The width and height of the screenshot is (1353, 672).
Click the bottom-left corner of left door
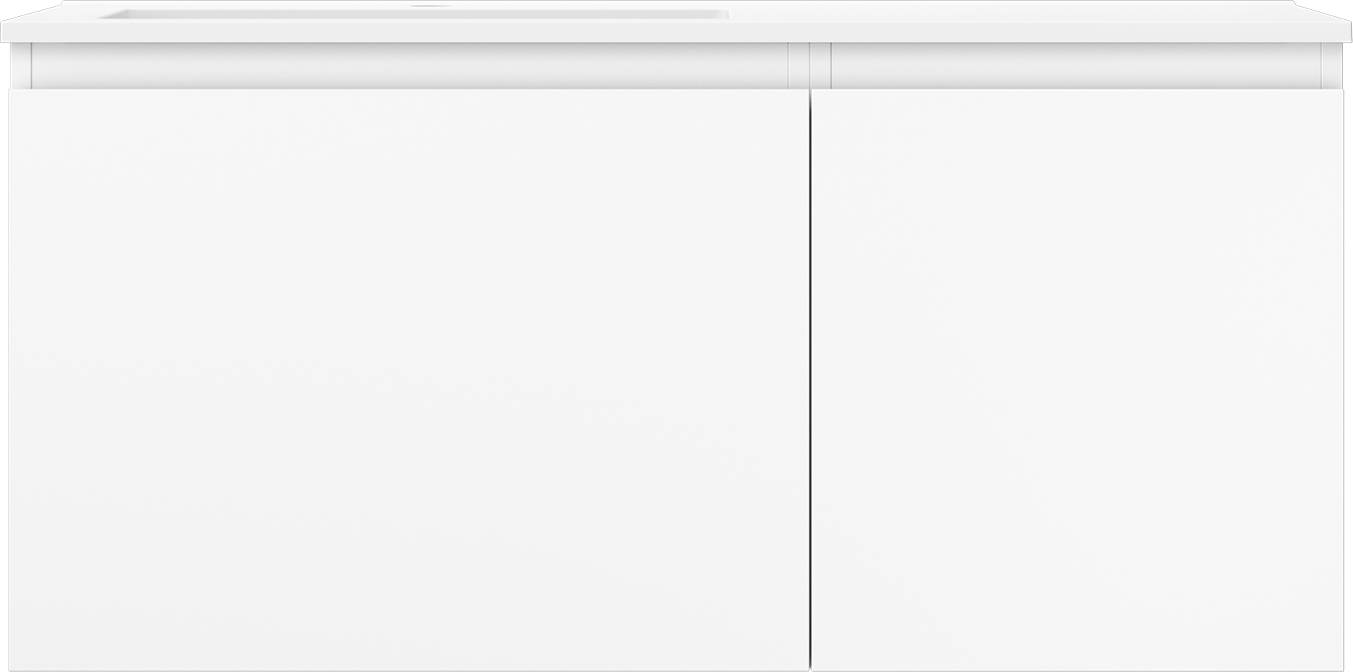(11, 669)
